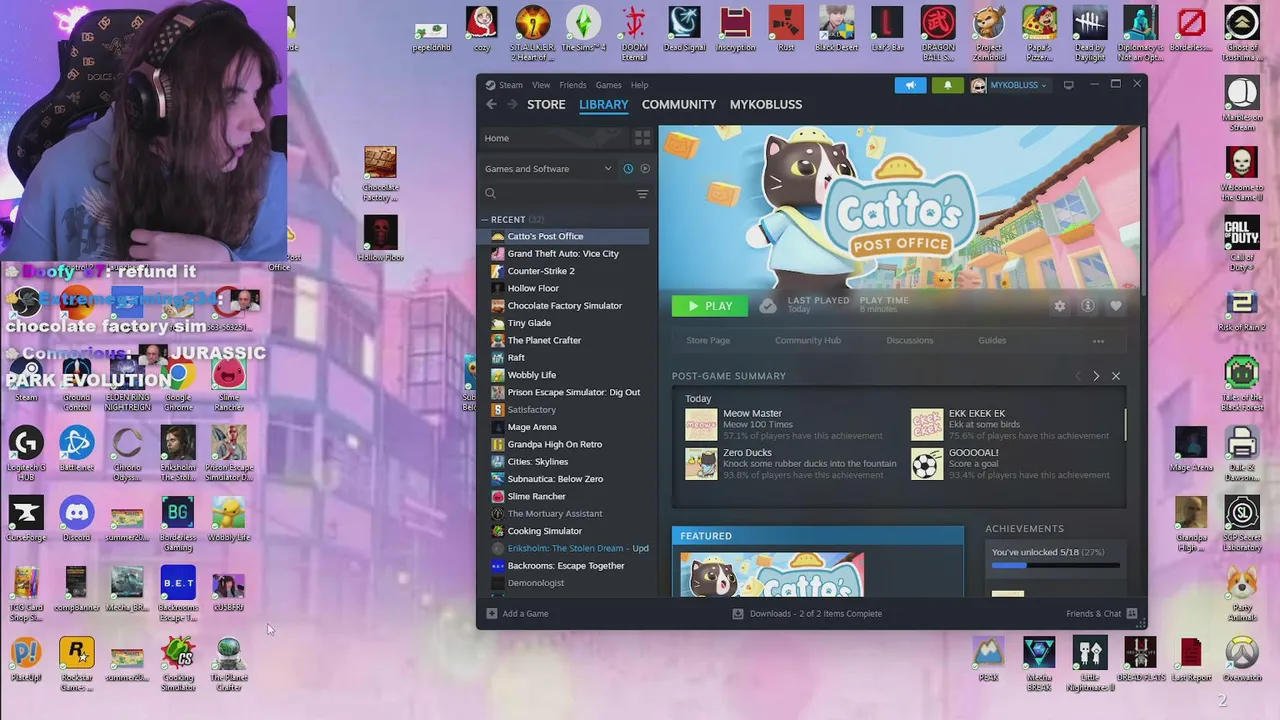Open Rockstar Games launcher desktop icon
1280x720 pixels.
pyautogui.click(x=76, y=664)
